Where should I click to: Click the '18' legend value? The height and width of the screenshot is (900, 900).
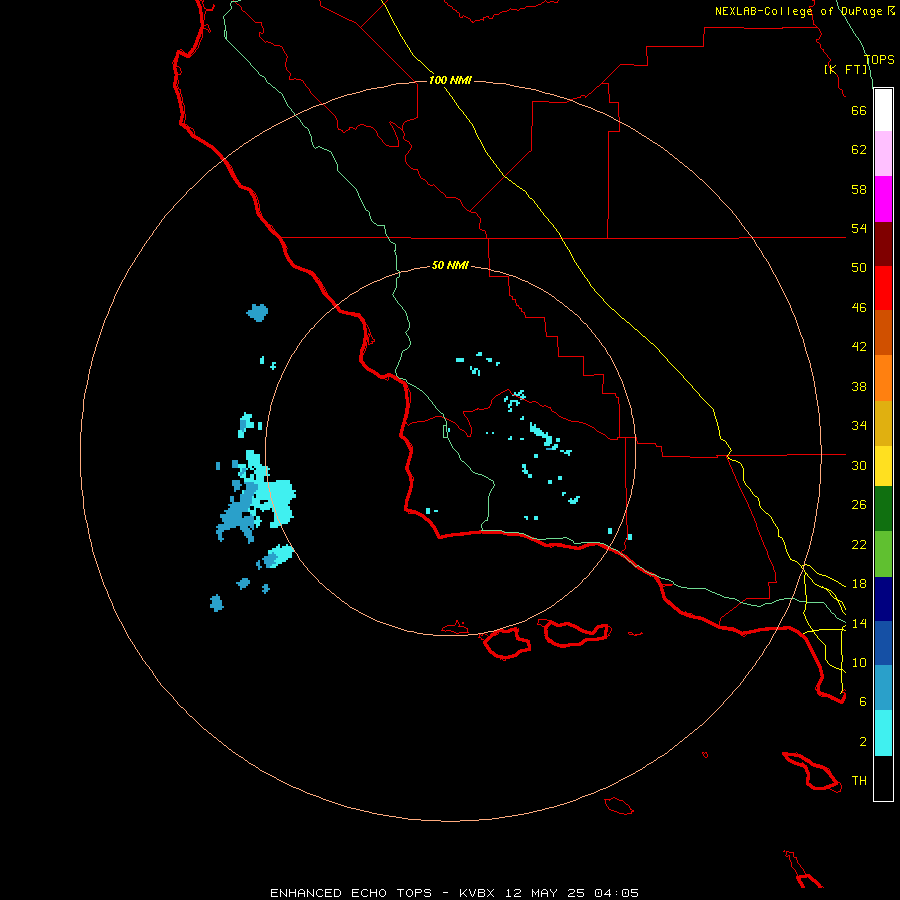[859, 584]
